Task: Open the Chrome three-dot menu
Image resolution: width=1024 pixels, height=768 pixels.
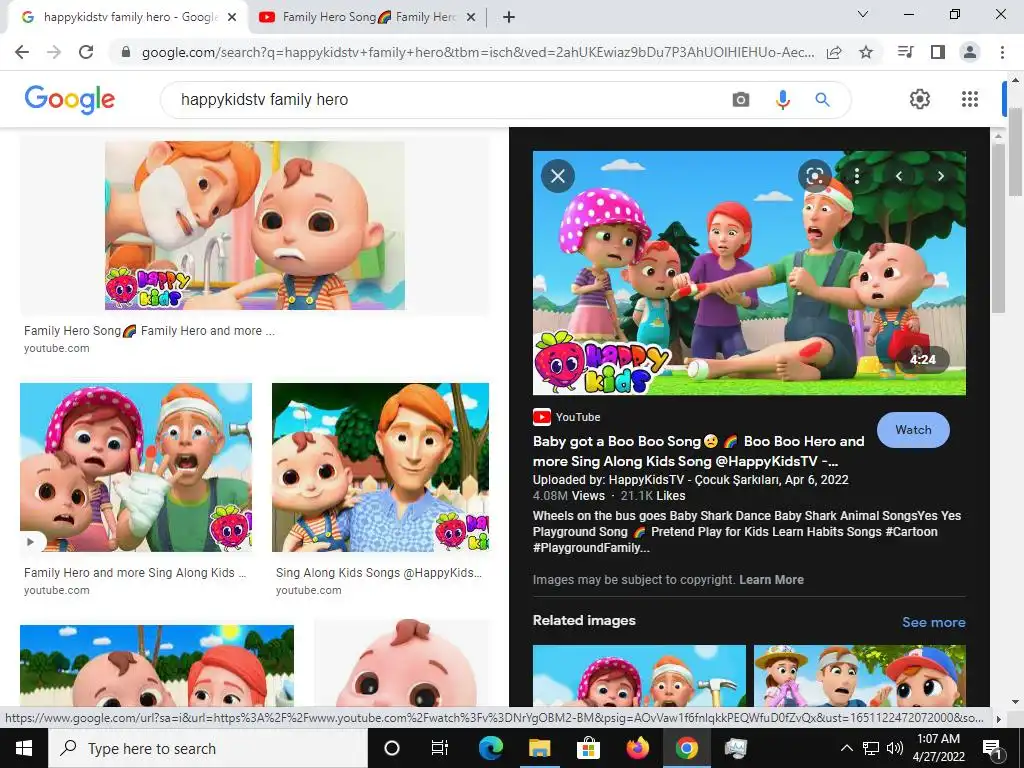Action: (x=1002, y=52)
